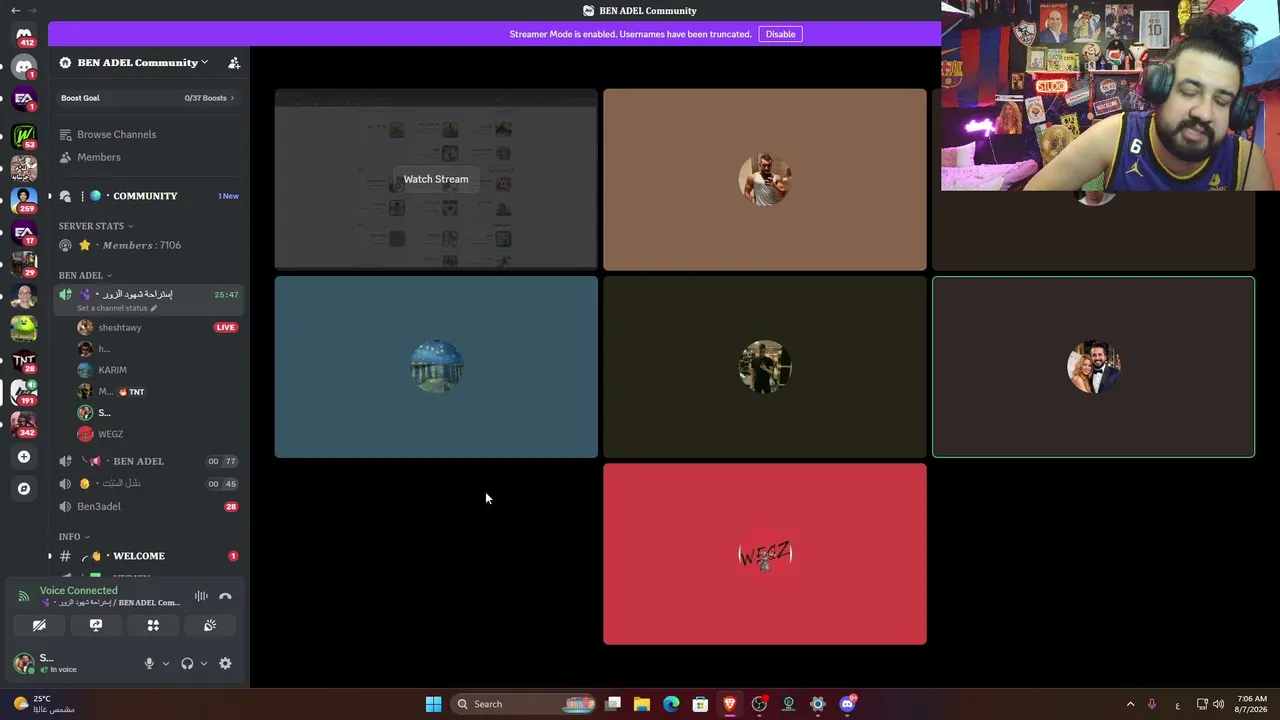This screenshot has height=720, width=1280.
Task: Disable Streamer Mode in the banner
Action: pos(780,34)
